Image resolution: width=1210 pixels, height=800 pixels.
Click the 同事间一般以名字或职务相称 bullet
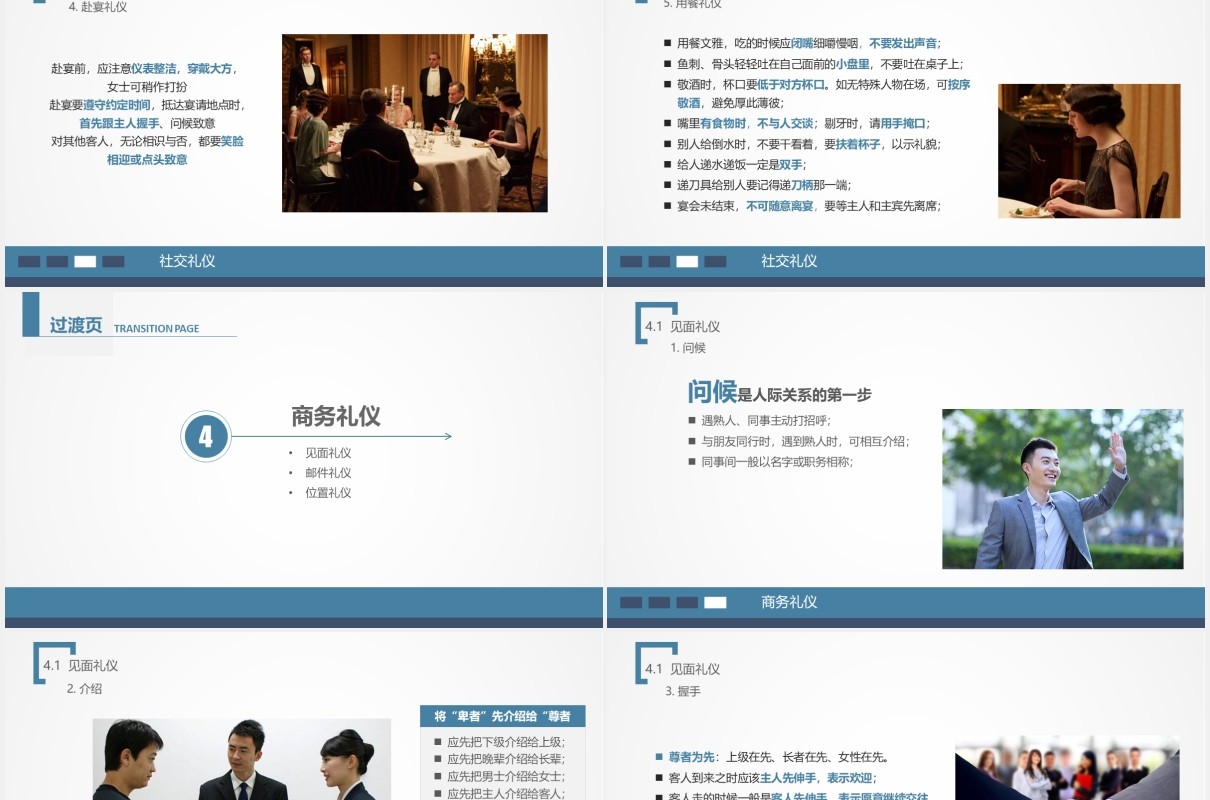coord(770,461)
